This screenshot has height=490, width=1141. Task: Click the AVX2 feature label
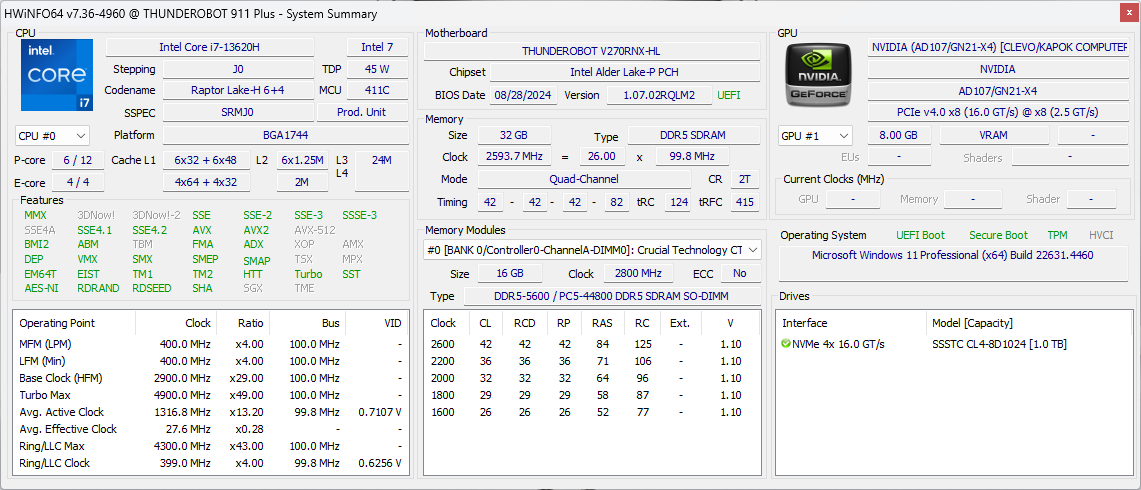[256, 230]
